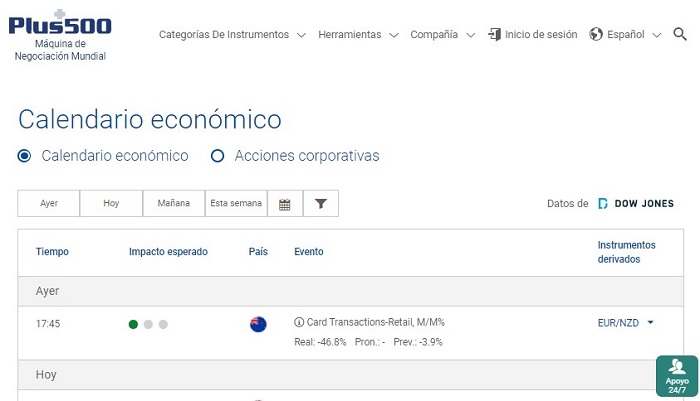700x401 pixels.
Task: Click the Ayer section header row
Action: pos(350,291)
